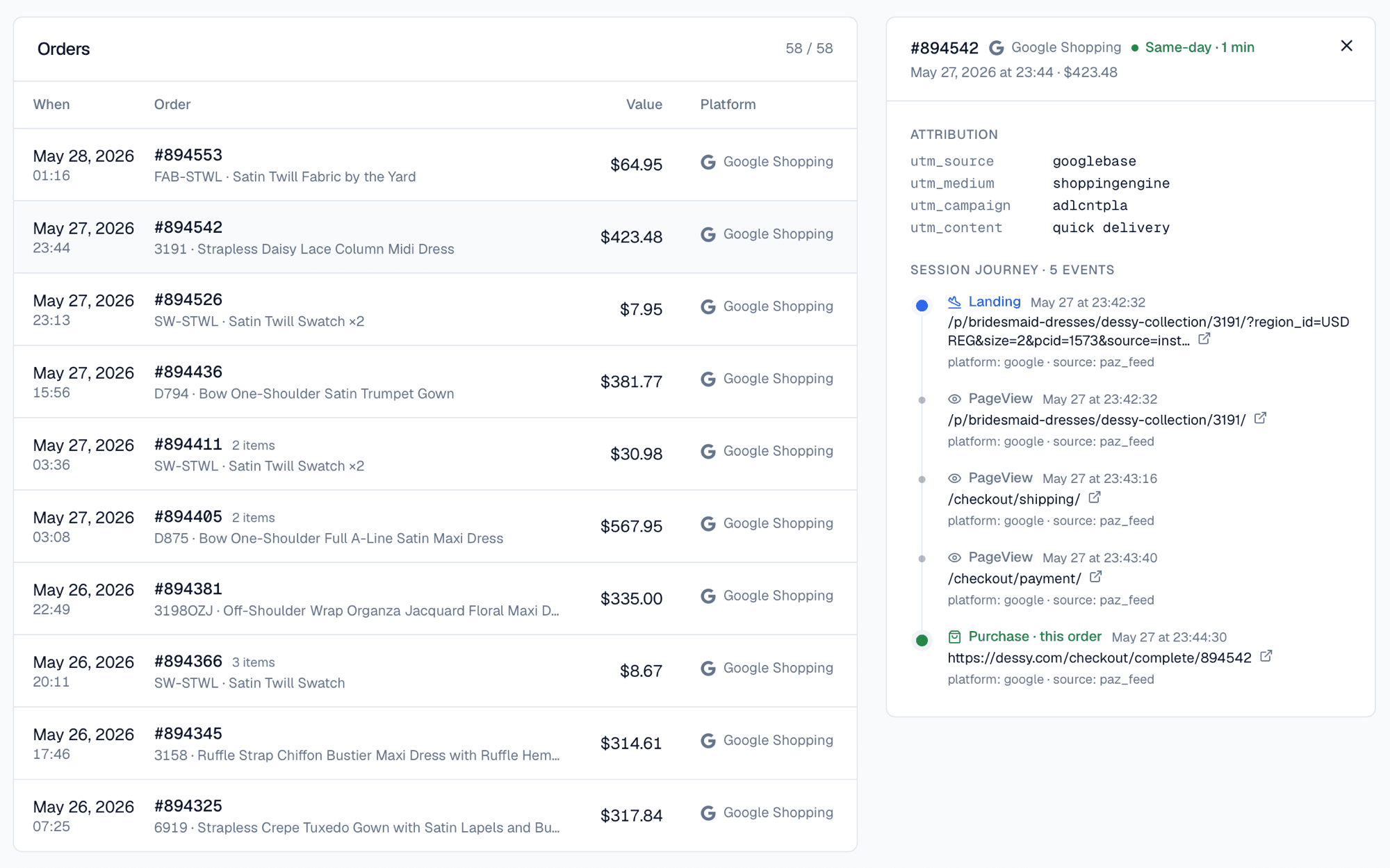This screenshot has height=868, width=1390.
Task: Click utm_medium value shoppingengine
Action: tap(1111, 183)
